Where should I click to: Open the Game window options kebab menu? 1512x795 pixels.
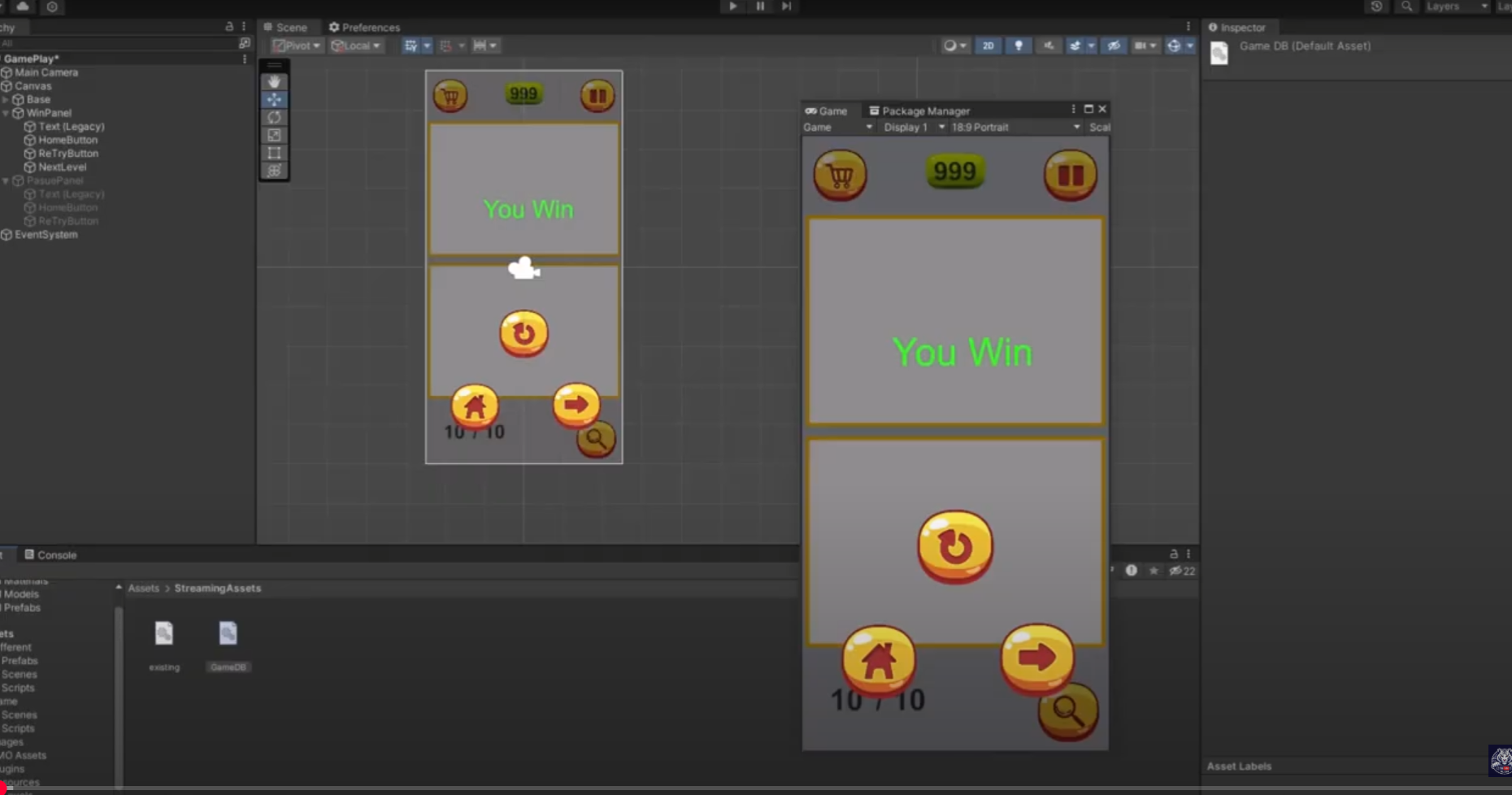tap(1073, 109)
